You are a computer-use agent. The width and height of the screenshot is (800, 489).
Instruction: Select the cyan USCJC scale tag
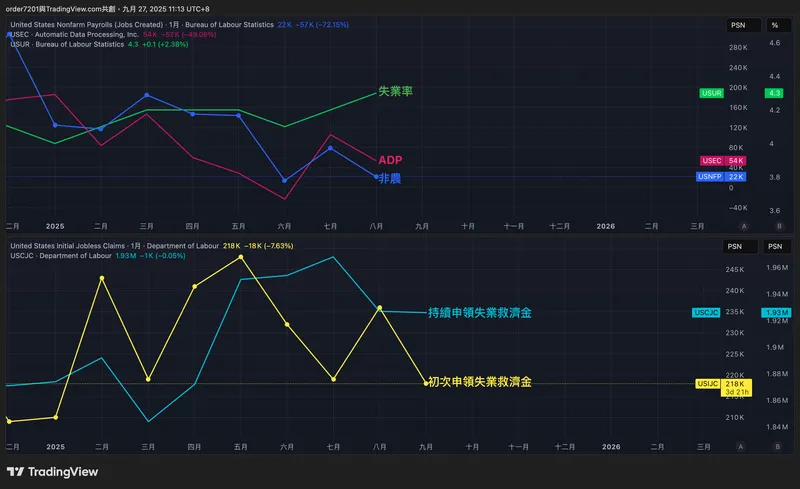click(x=706, y=313)
